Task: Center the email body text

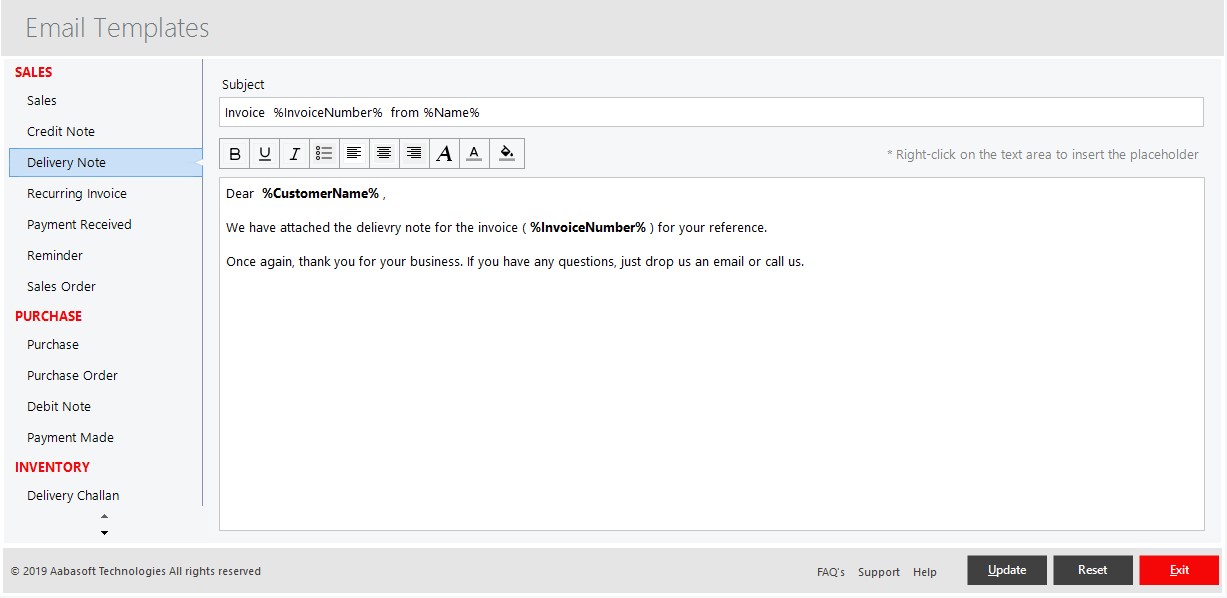Action: tap(384, 153)
